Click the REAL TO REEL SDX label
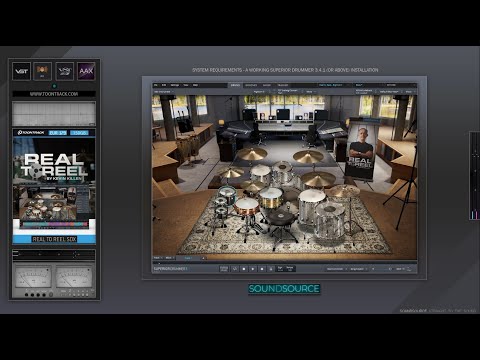480x360 pixels. point(54,239)
